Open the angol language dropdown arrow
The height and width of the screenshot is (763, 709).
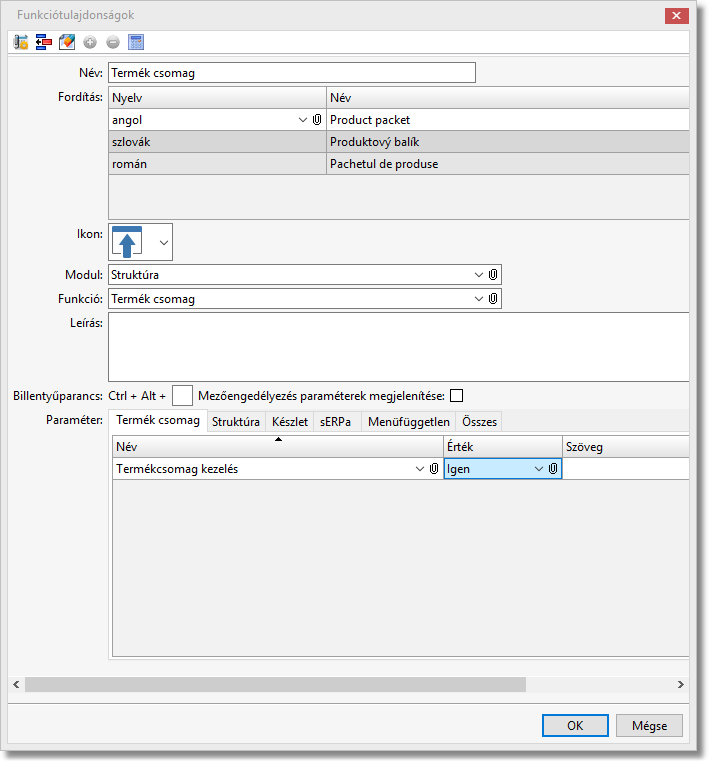coord(303,120)
